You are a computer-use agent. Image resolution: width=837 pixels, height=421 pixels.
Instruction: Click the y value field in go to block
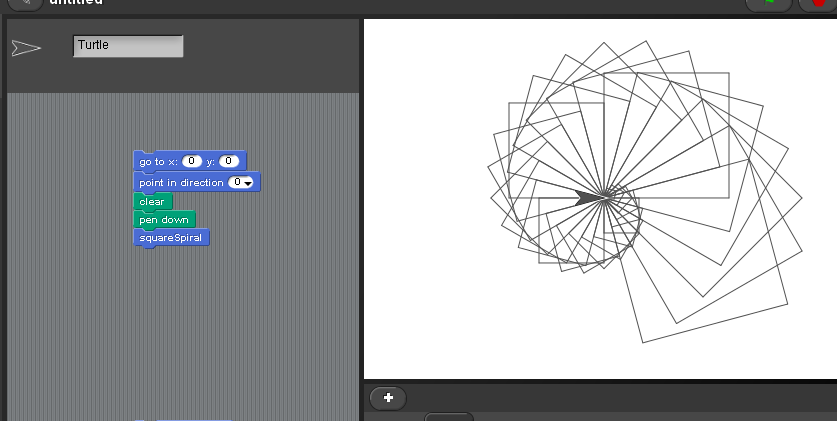228,161
